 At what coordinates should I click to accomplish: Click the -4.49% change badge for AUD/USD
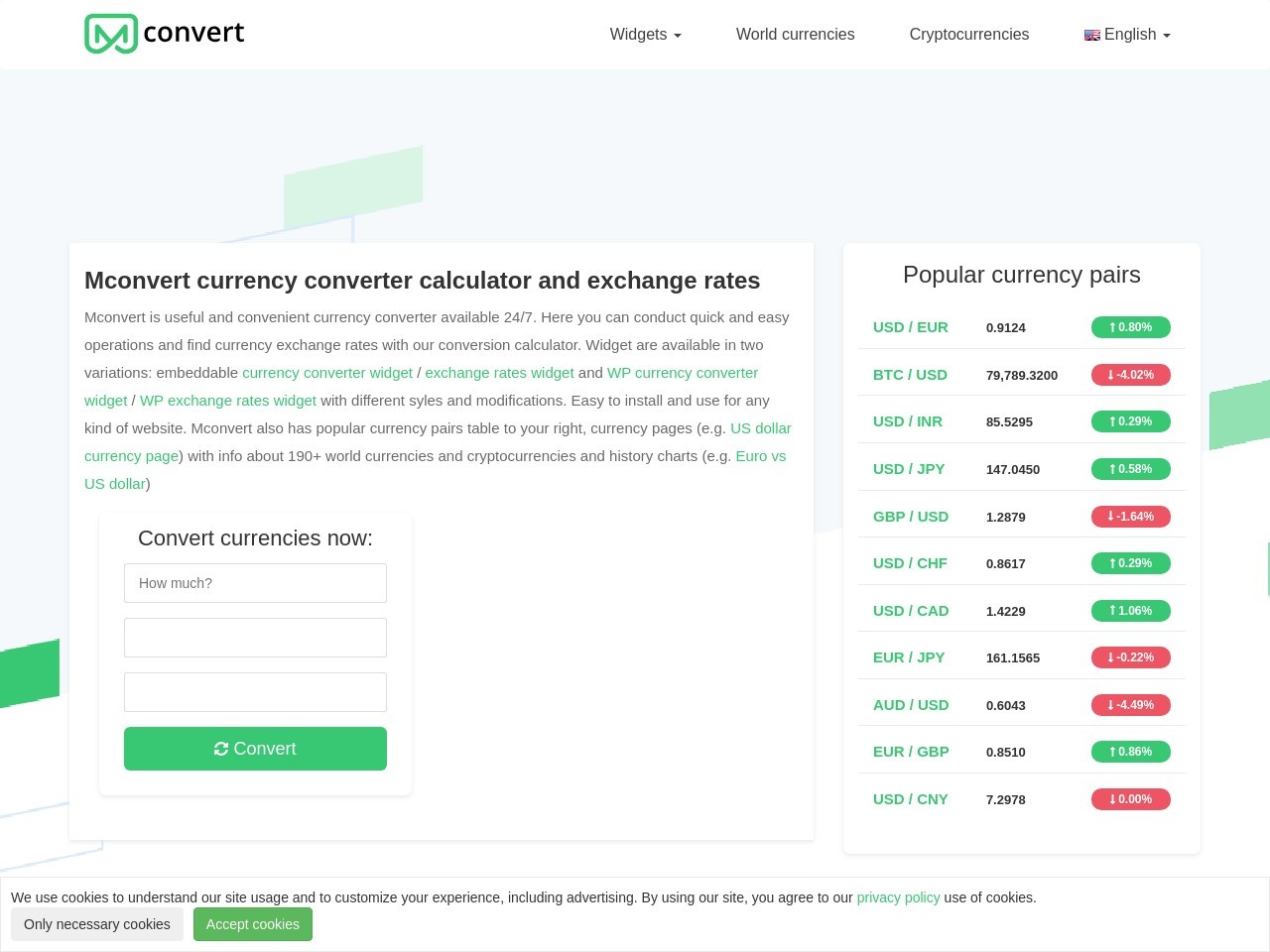1131,705
